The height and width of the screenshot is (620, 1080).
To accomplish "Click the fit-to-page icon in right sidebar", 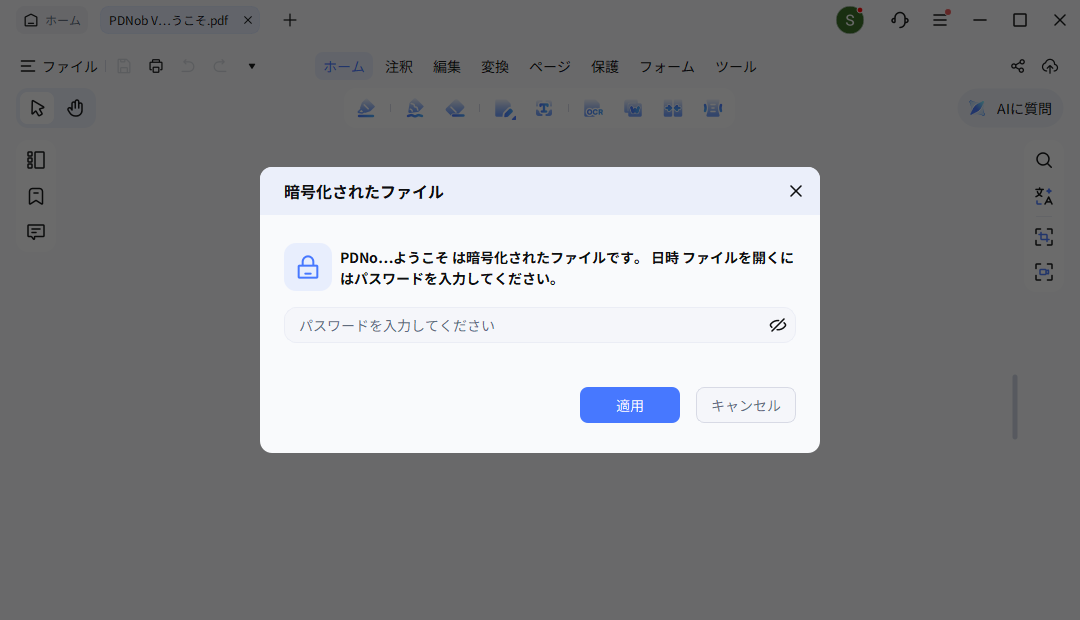I will click(1044, 237).
